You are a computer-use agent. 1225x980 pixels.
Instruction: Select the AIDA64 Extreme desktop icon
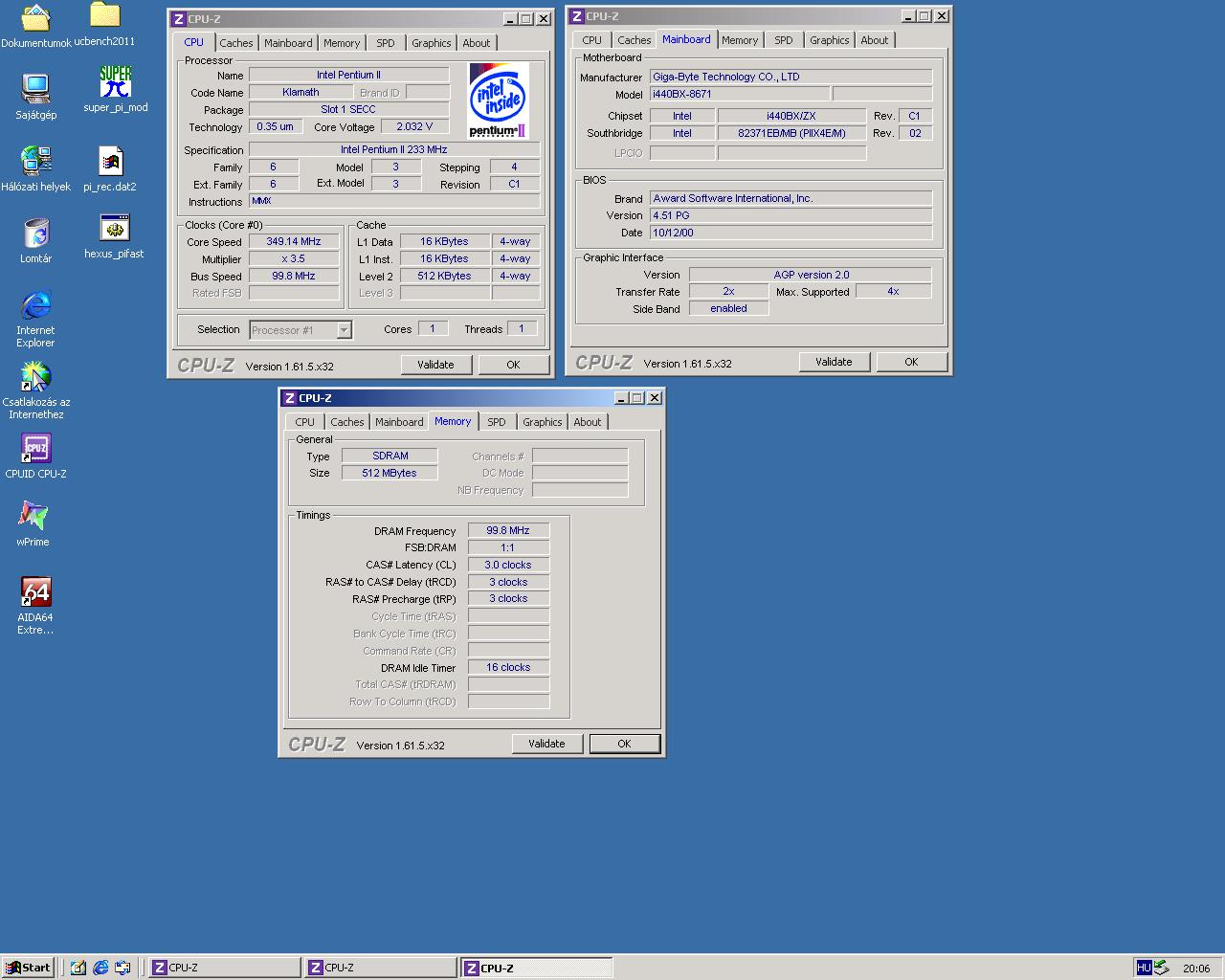[x=35, y=592]
